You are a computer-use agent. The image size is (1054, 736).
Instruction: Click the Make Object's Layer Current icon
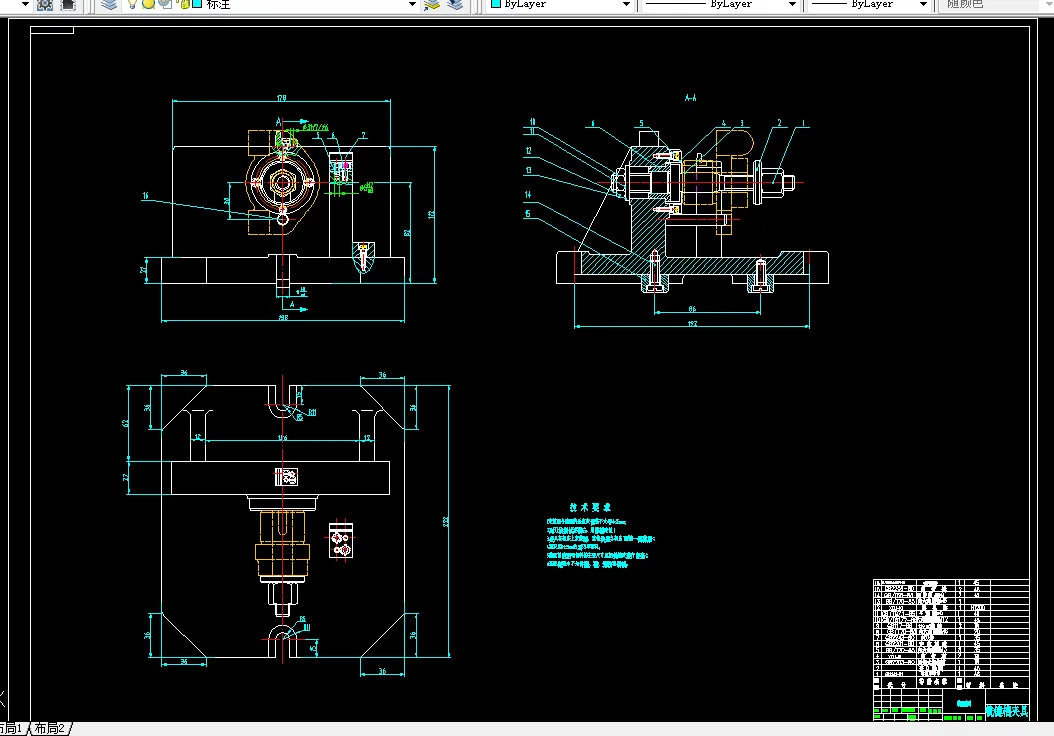coord(432,5)
